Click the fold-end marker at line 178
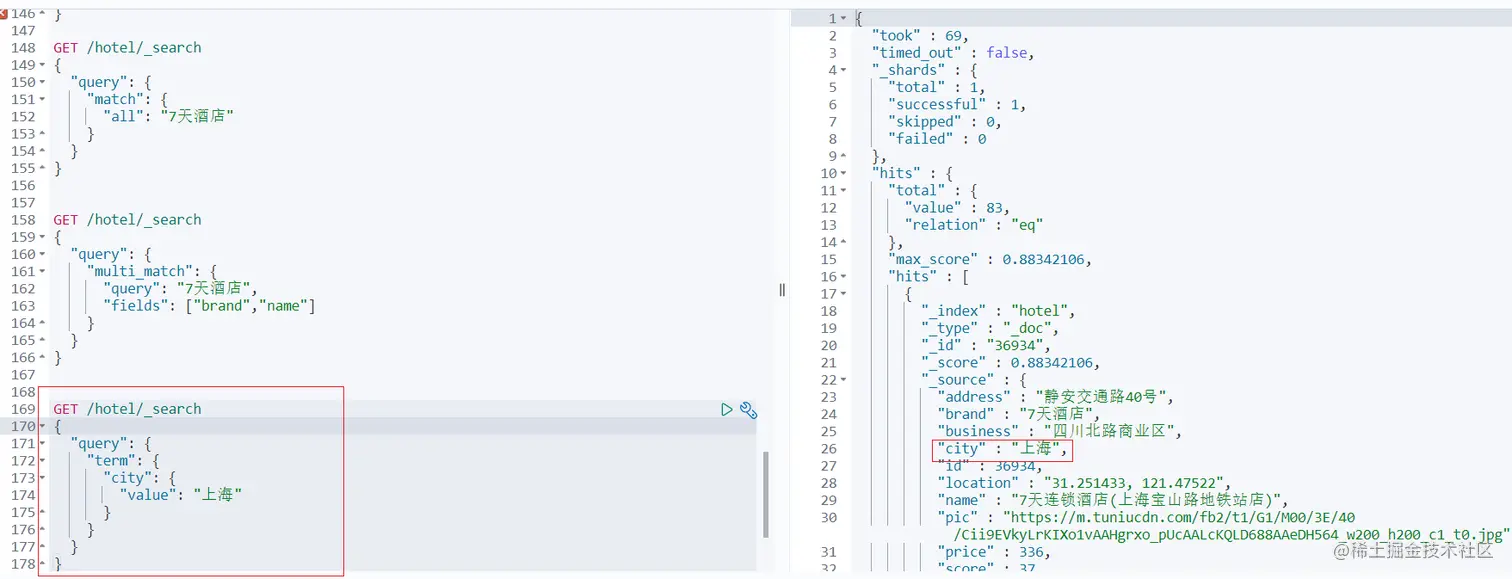 42,563
